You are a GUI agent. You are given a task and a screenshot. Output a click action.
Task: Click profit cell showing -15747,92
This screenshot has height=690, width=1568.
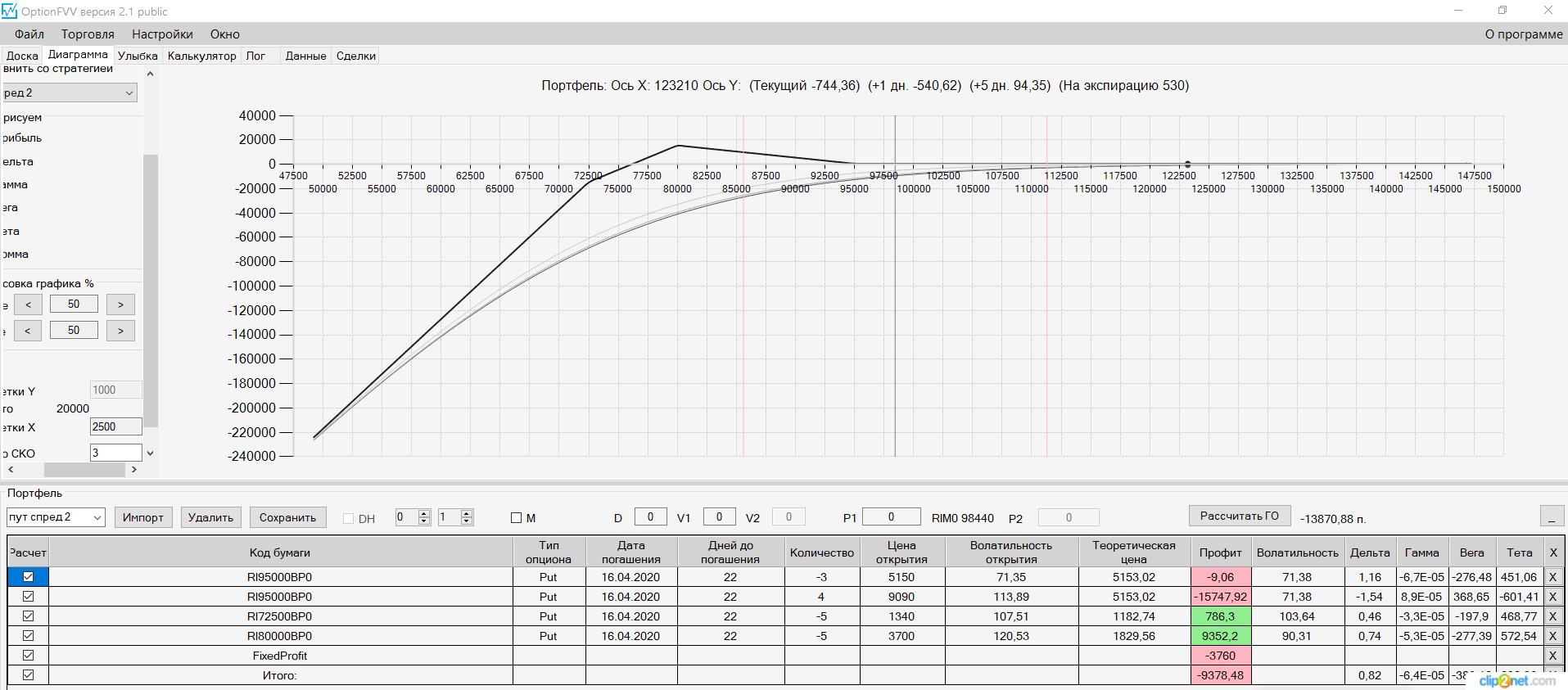click(1220, 597)
